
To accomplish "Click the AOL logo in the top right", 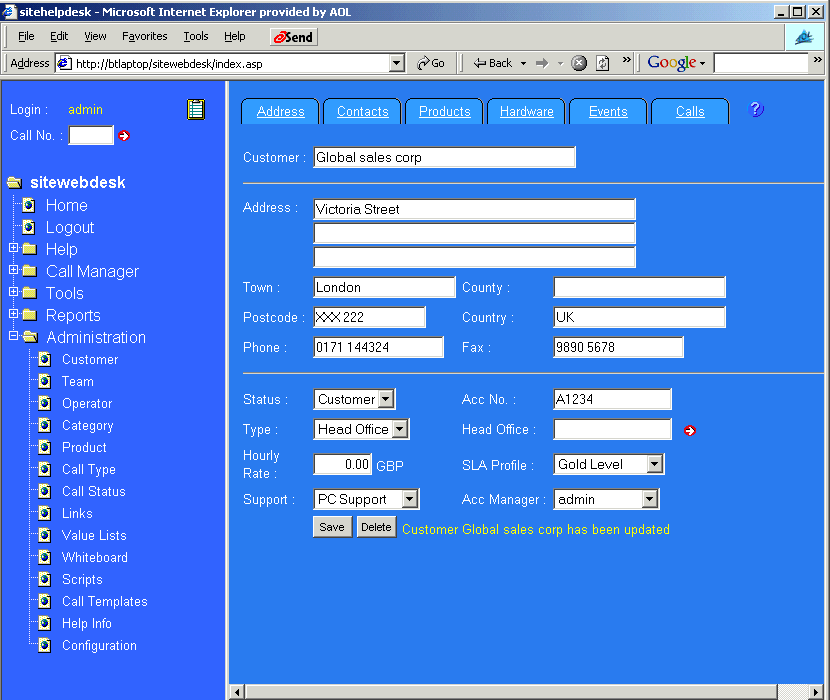I will (805, 37).
